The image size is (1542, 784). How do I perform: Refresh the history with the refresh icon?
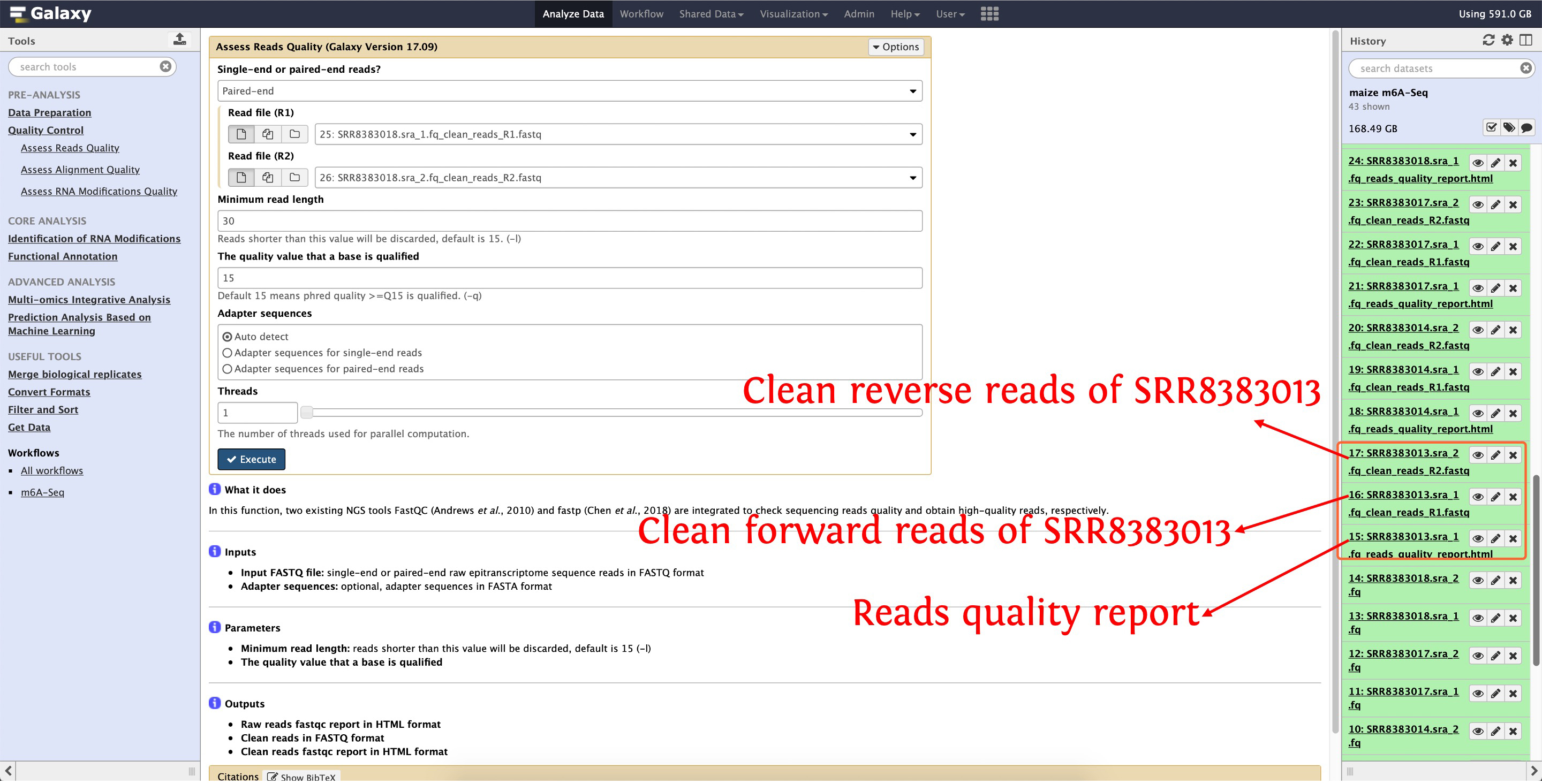point(1488,40)
